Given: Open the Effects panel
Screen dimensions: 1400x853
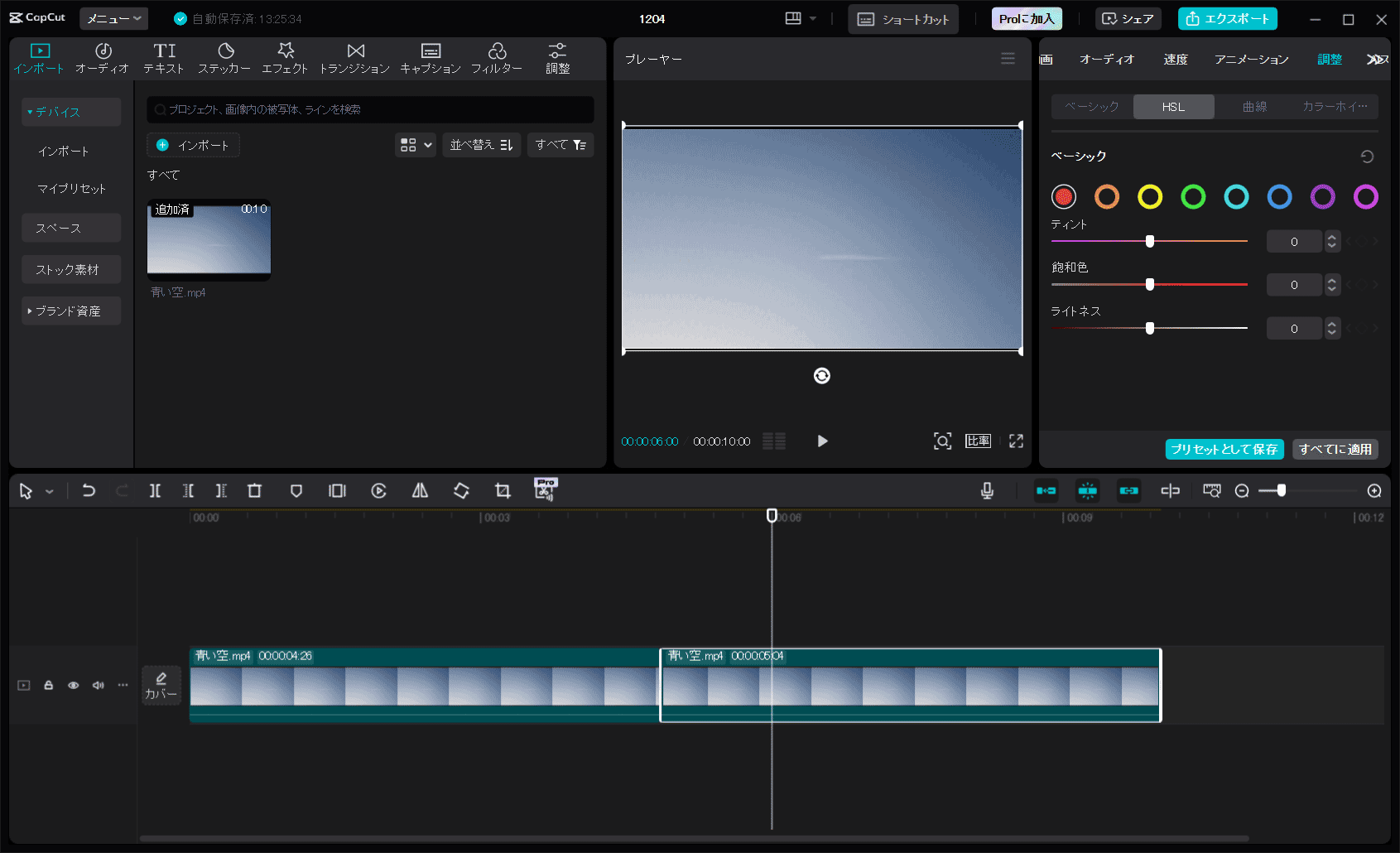Looking at the screenshot, I should tap(285, 59).
